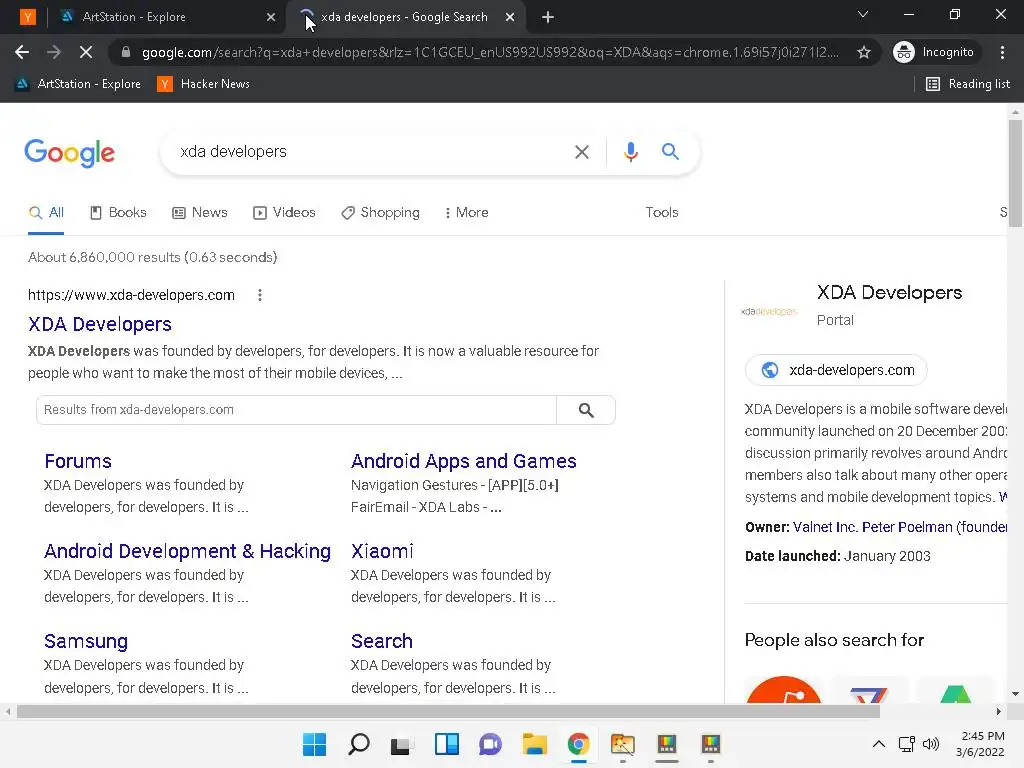Open a new tab with the plus button
The image size is (1024, 768).
point(548,17)
